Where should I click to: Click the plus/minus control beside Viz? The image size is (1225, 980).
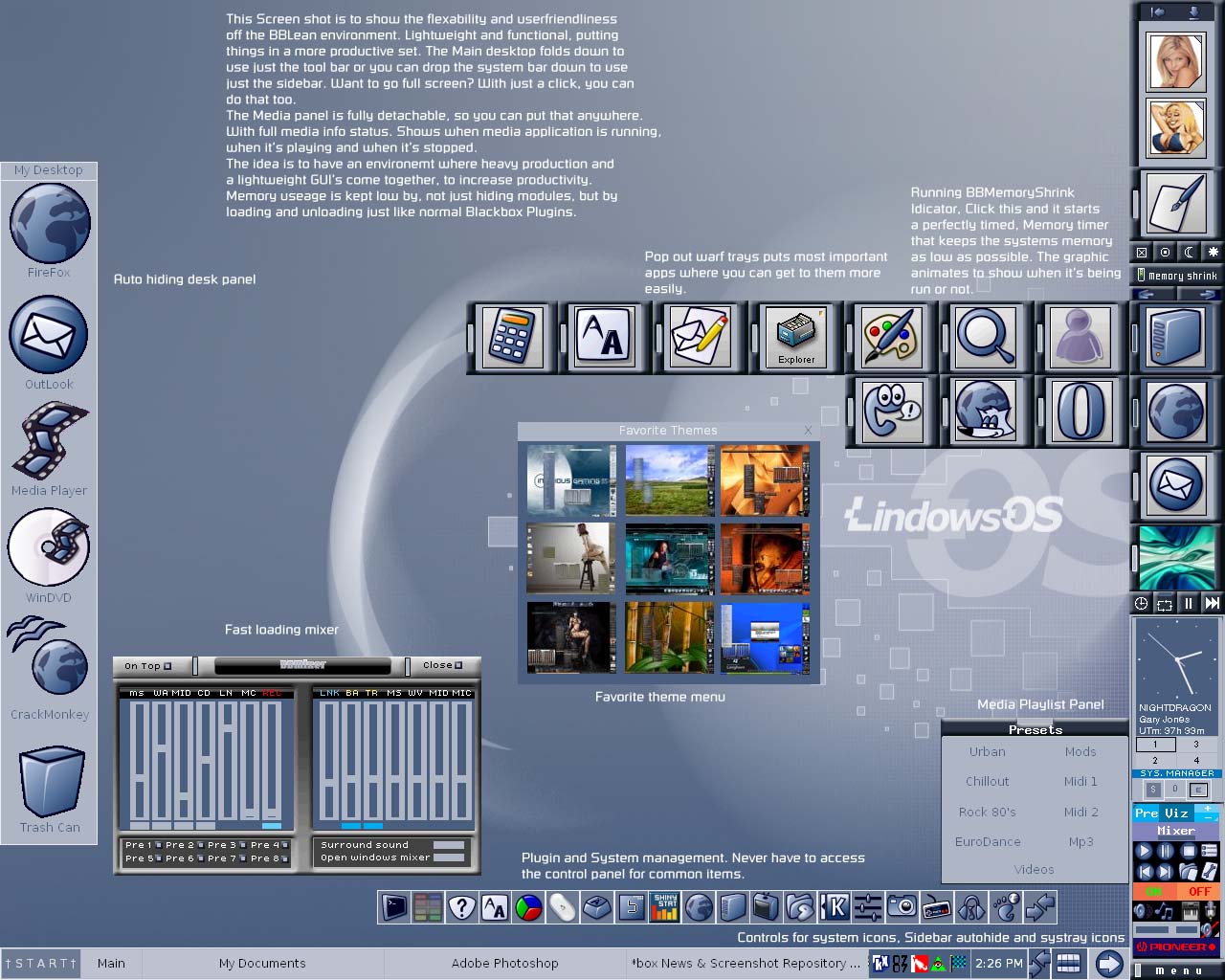point(1207,813)
